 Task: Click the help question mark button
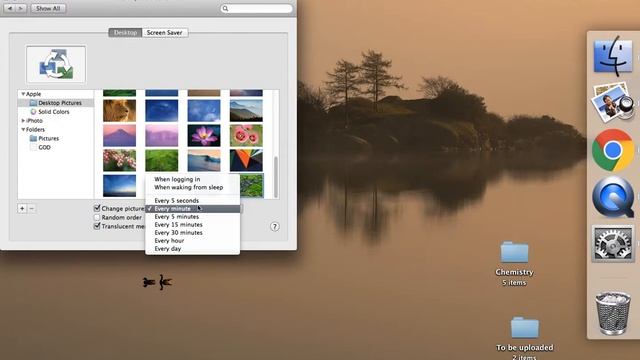click(275, 227)
